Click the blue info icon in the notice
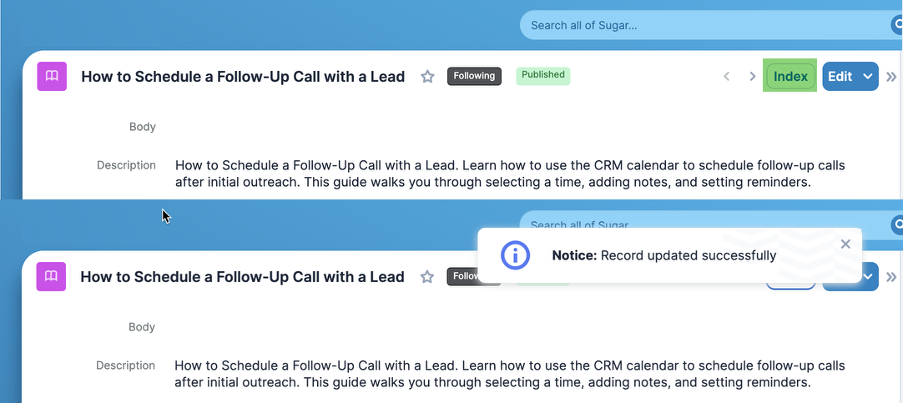The width and height of the screenshot is (904, 404). 514,255
